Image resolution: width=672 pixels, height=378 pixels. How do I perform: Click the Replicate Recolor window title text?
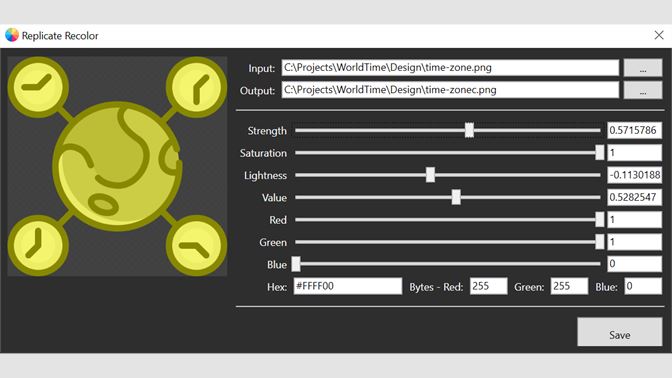point(60,36)
